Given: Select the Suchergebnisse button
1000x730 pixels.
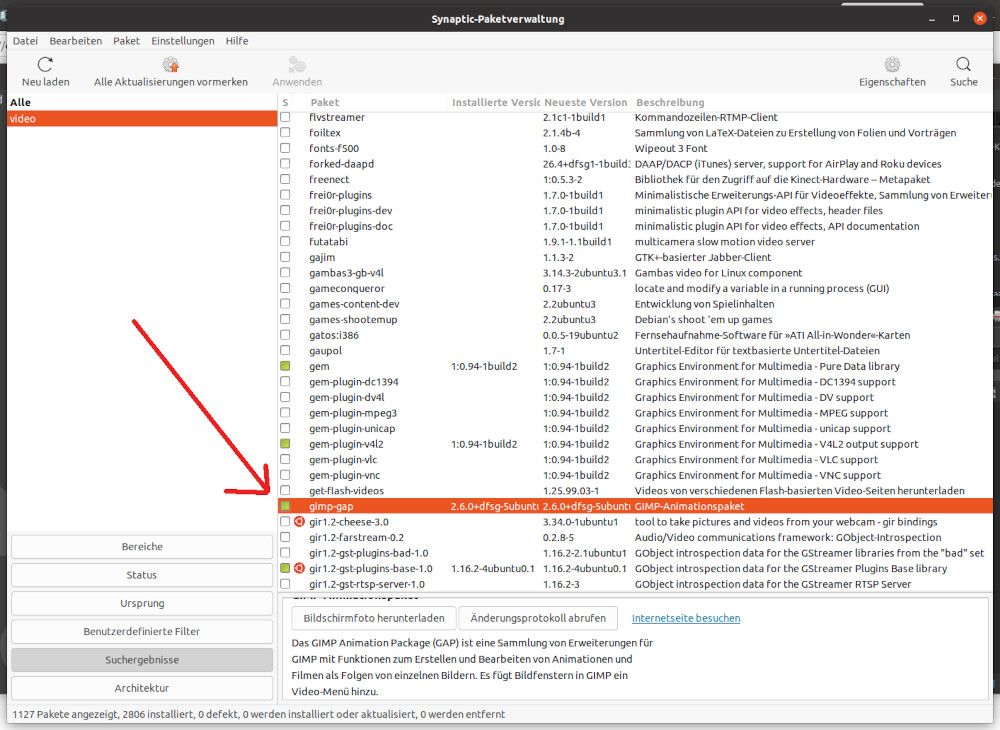Looking at the screenshot, I should tap(142, 660).
